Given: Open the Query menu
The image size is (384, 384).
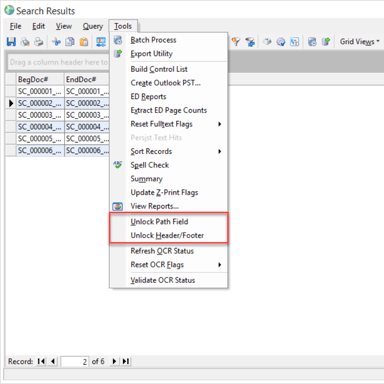Looking at the screenshot, I should pos(93,26).
